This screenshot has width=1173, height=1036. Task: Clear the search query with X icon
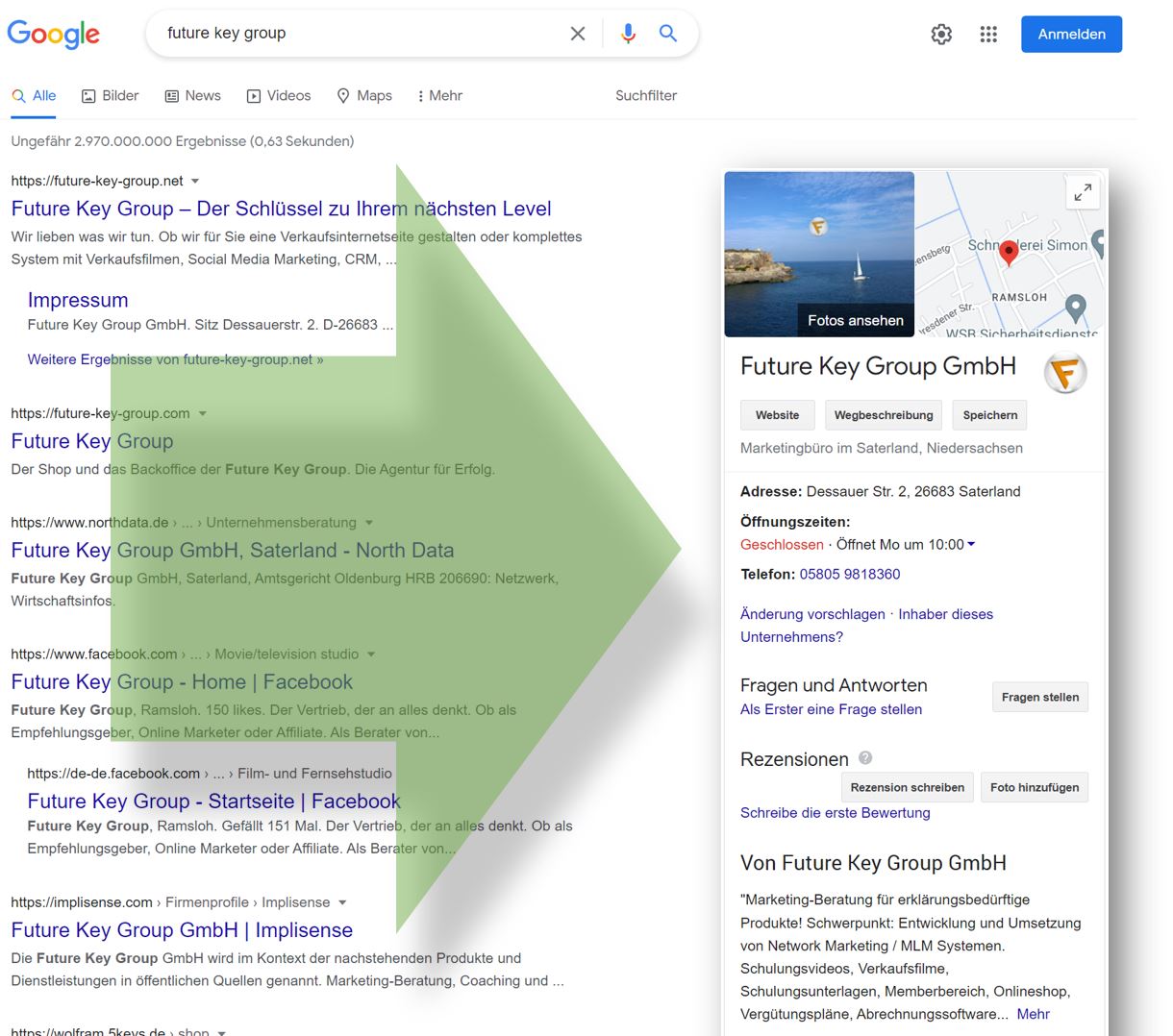[x=578, y=34]
